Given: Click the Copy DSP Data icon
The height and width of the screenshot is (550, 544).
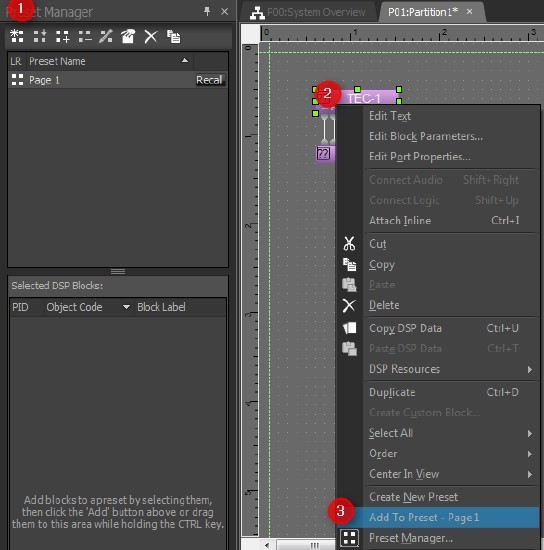Looking at the screenshot, I should point(349,328).
